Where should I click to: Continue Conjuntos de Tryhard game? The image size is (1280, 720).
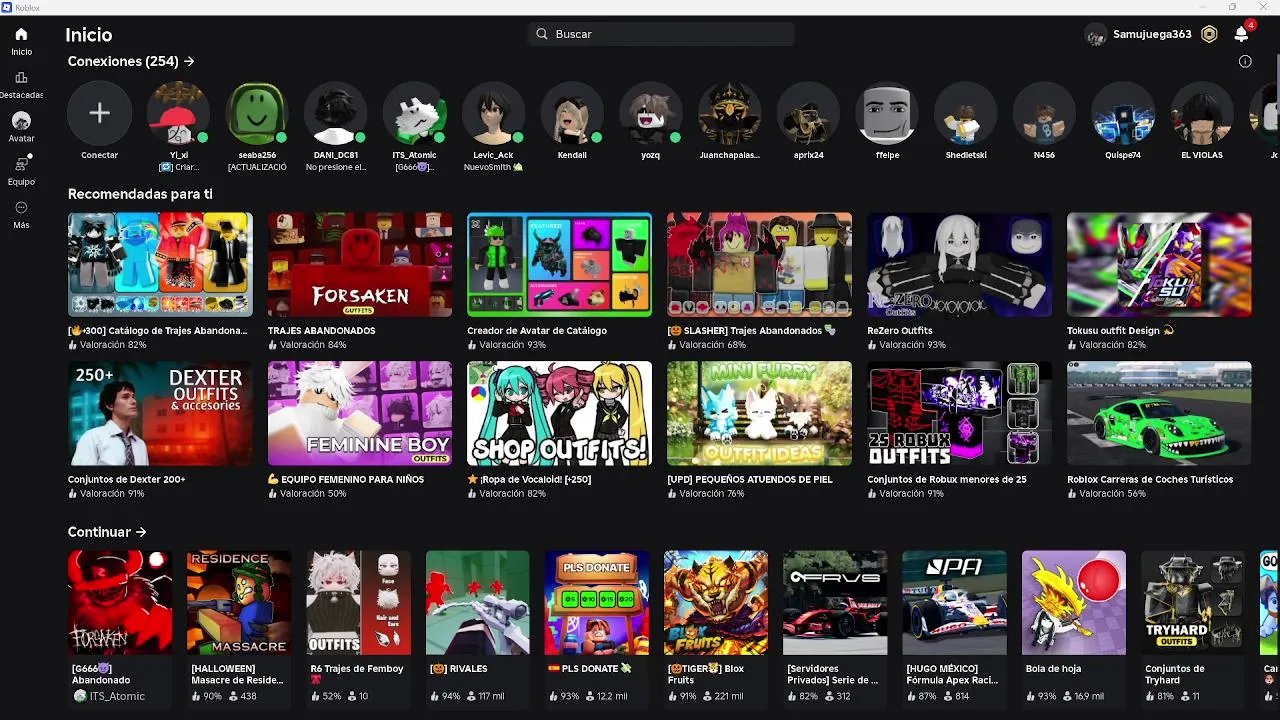[x=1193, y=602]
